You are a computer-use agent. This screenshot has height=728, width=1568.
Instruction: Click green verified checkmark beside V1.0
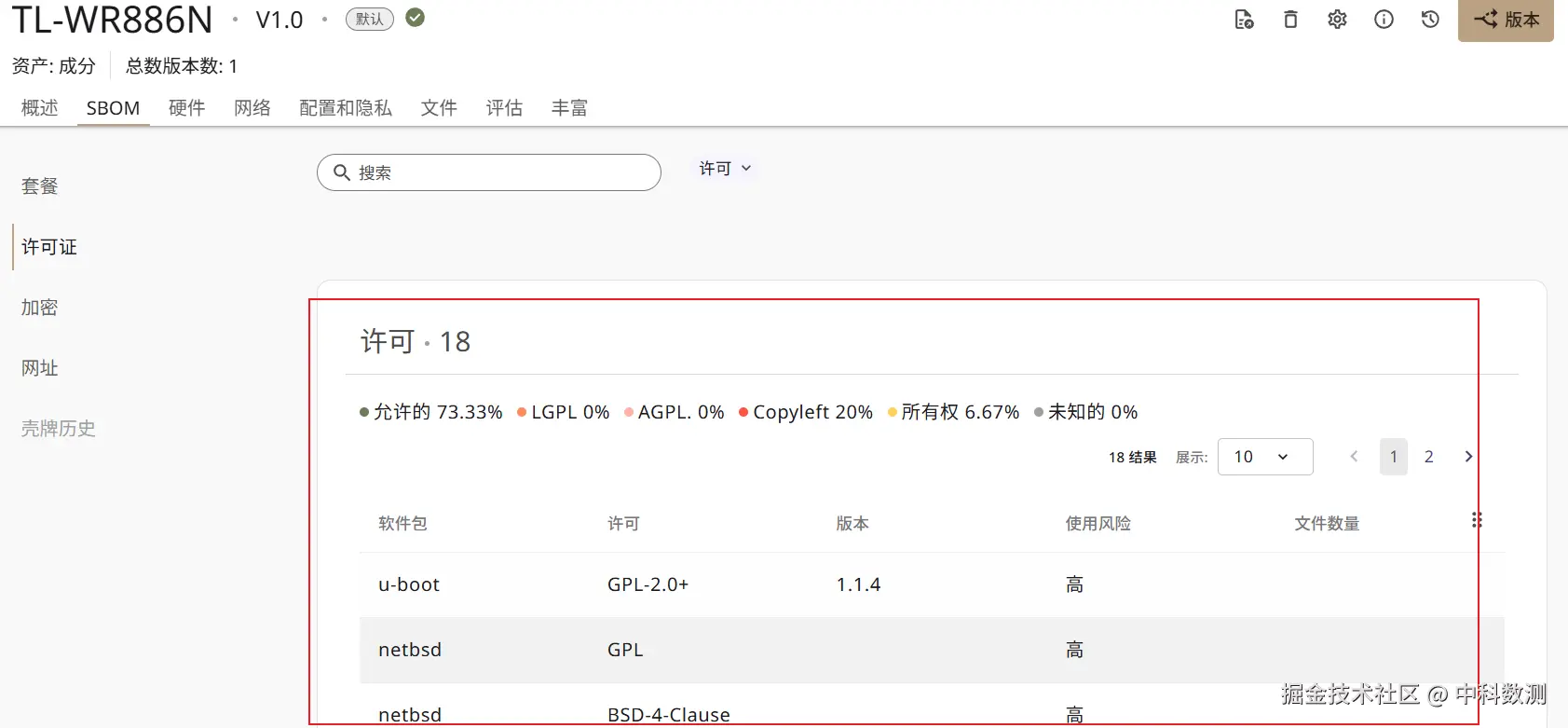[x=416, y=18]
